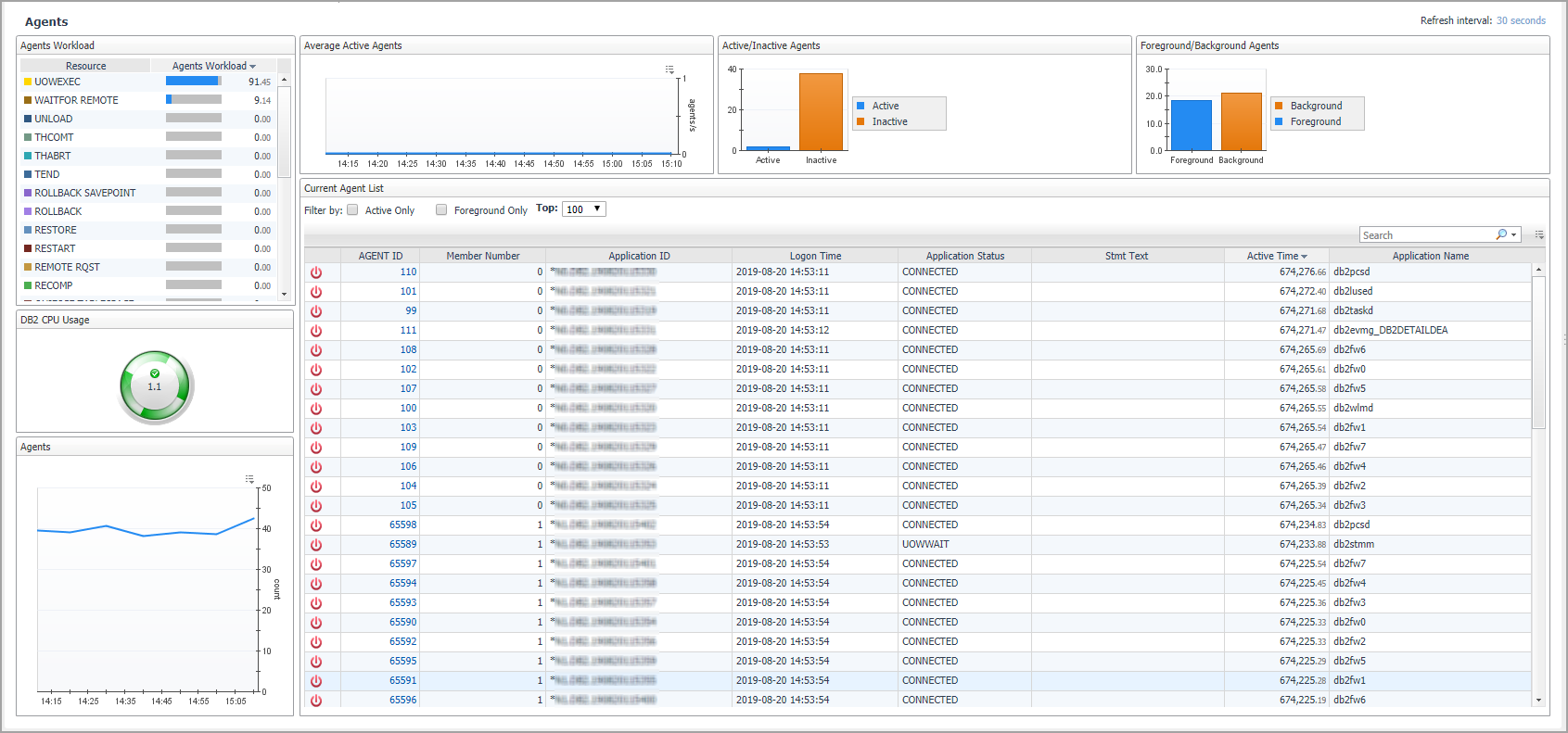The width and height of the screenshot is (1568, 733).
Task: Enable the Foreground Only filter checkbox
Action: coord(441,210)
